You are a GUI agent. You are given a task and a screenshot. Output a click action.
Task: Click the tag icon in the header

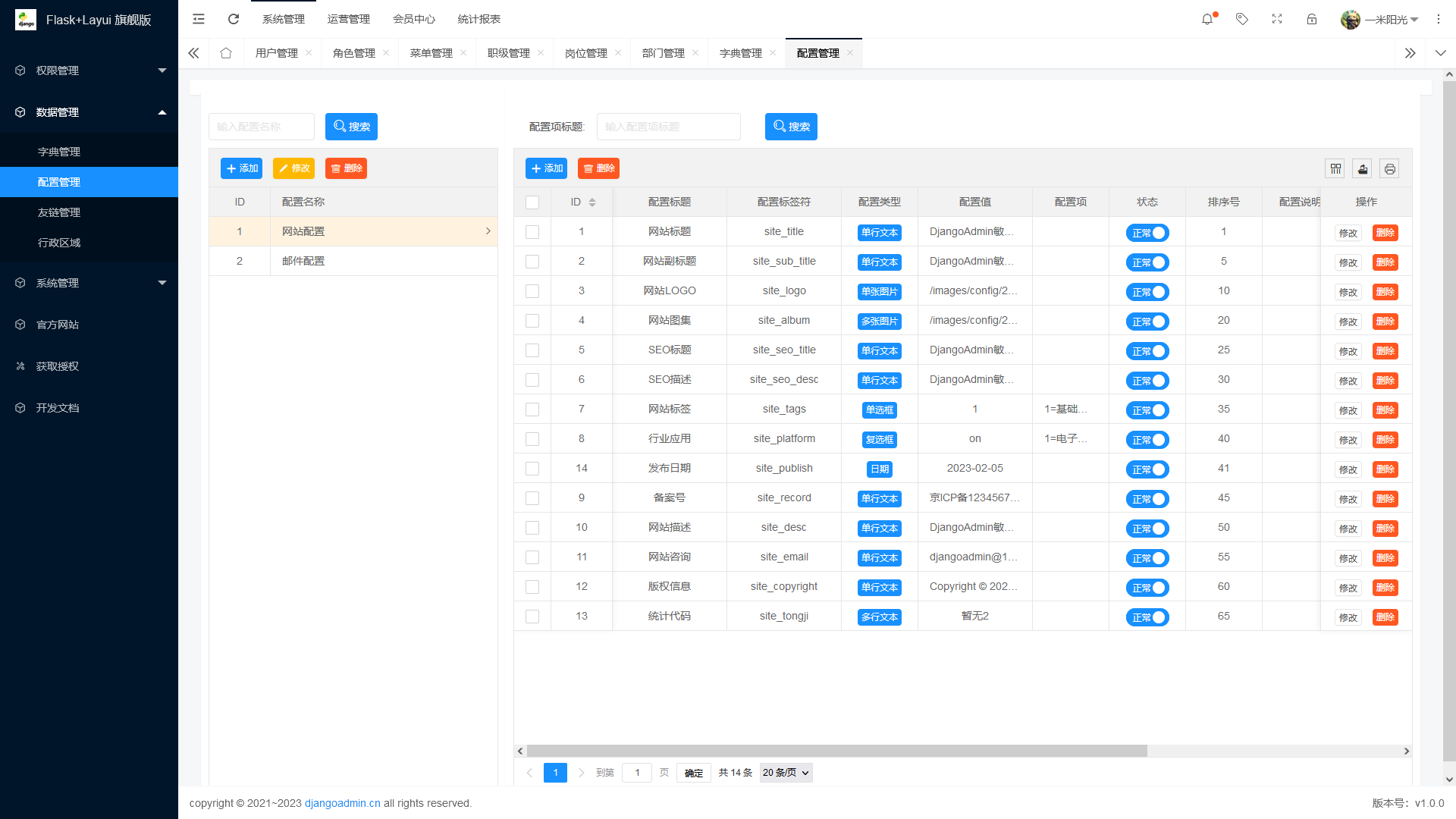(1242, 19)
